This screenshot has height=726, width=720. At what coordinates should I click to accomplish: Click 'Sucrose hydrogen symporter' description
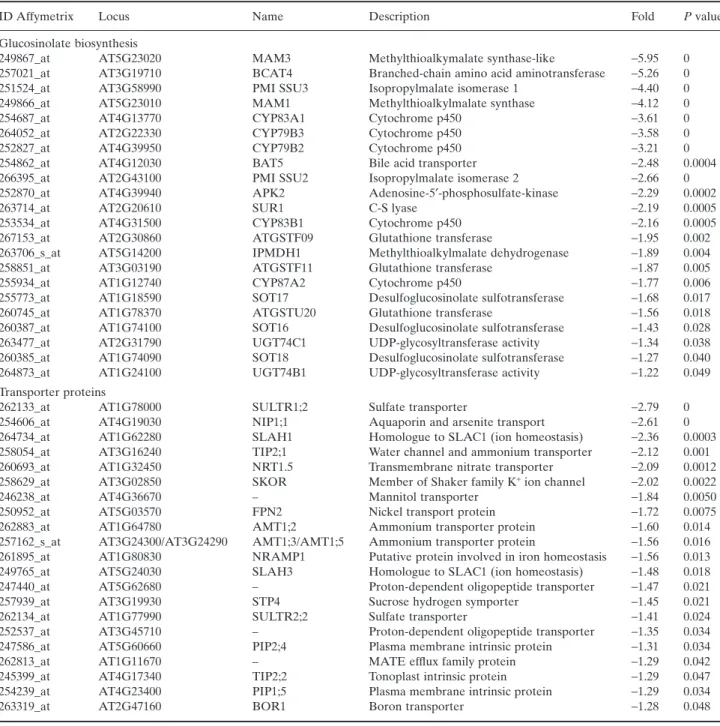pyautogui.click(x=444, y=601)
